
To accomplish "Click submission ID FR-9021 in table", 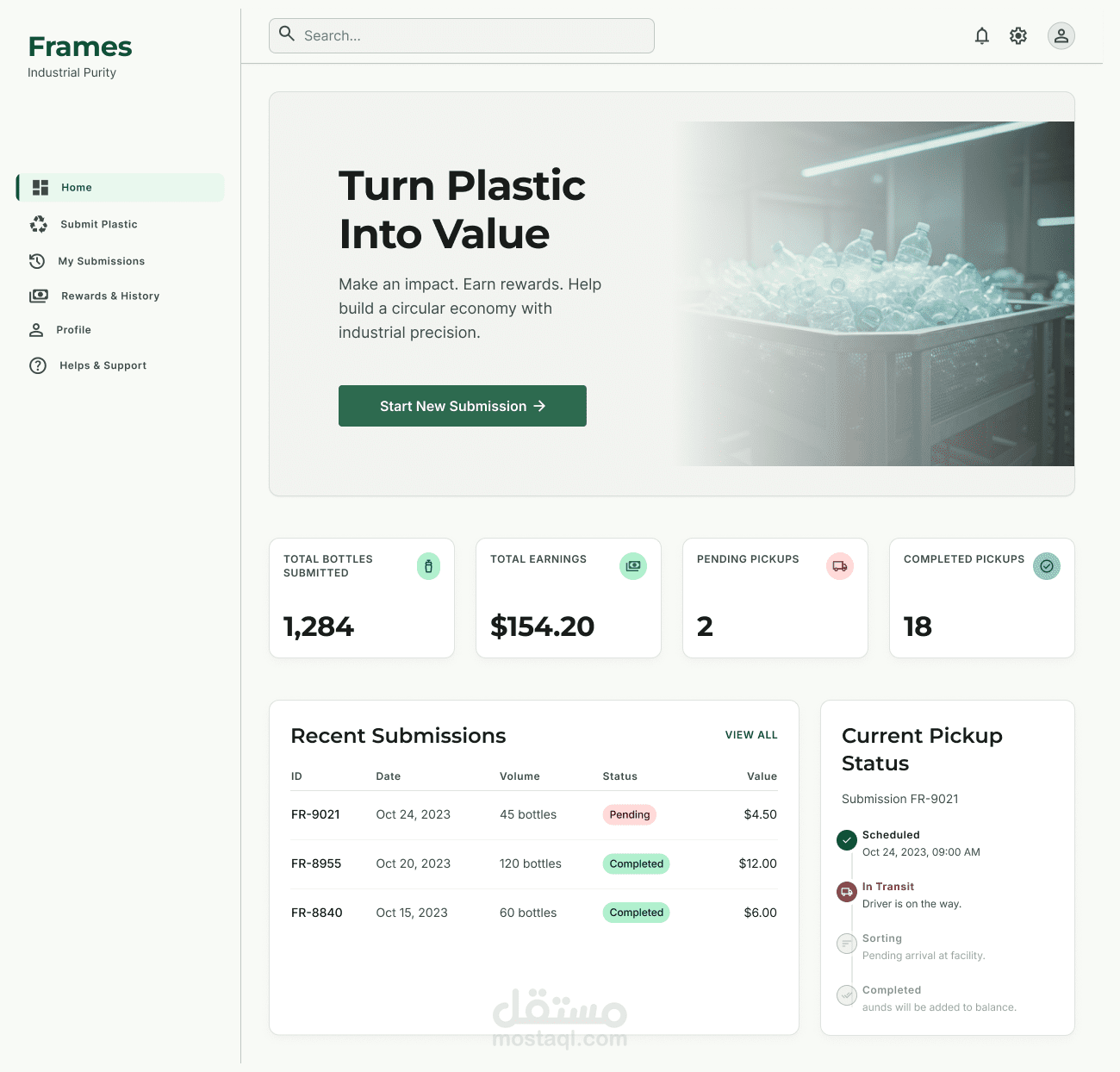I will coord(315,814).
